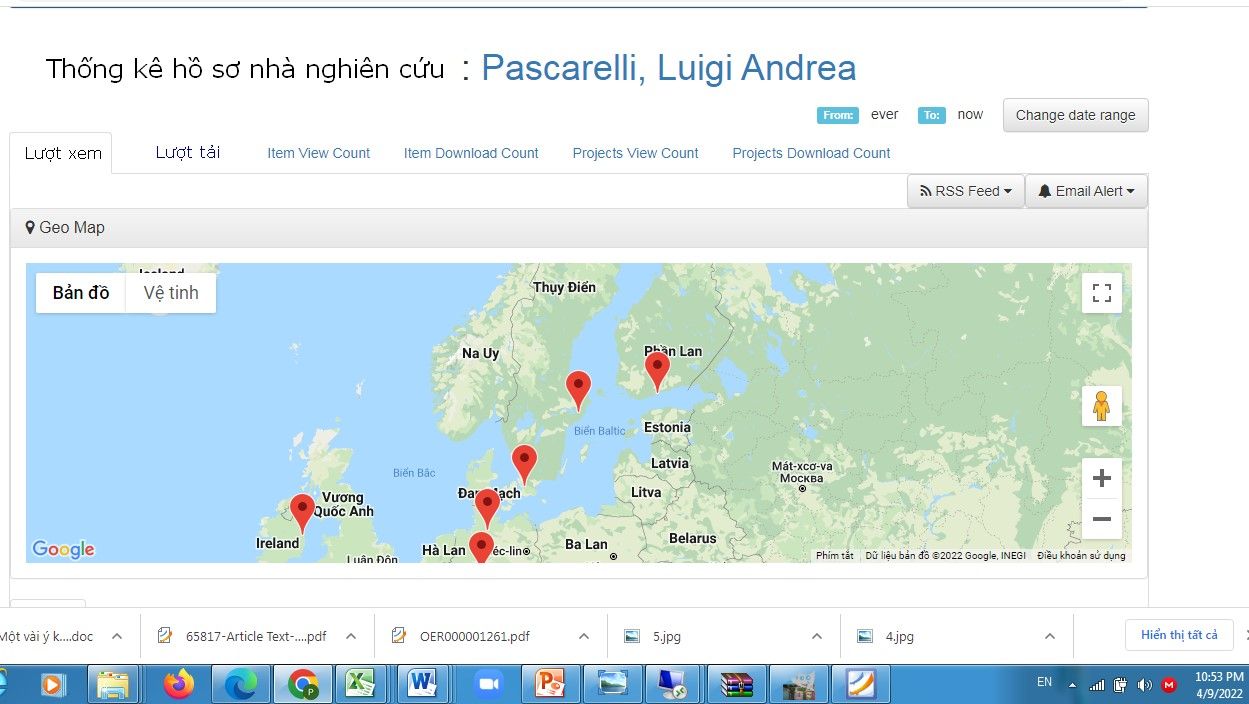This screenshot has height=704, width=1249.
Task: Click Change date range button
Action: click(x=1075, y=115)
